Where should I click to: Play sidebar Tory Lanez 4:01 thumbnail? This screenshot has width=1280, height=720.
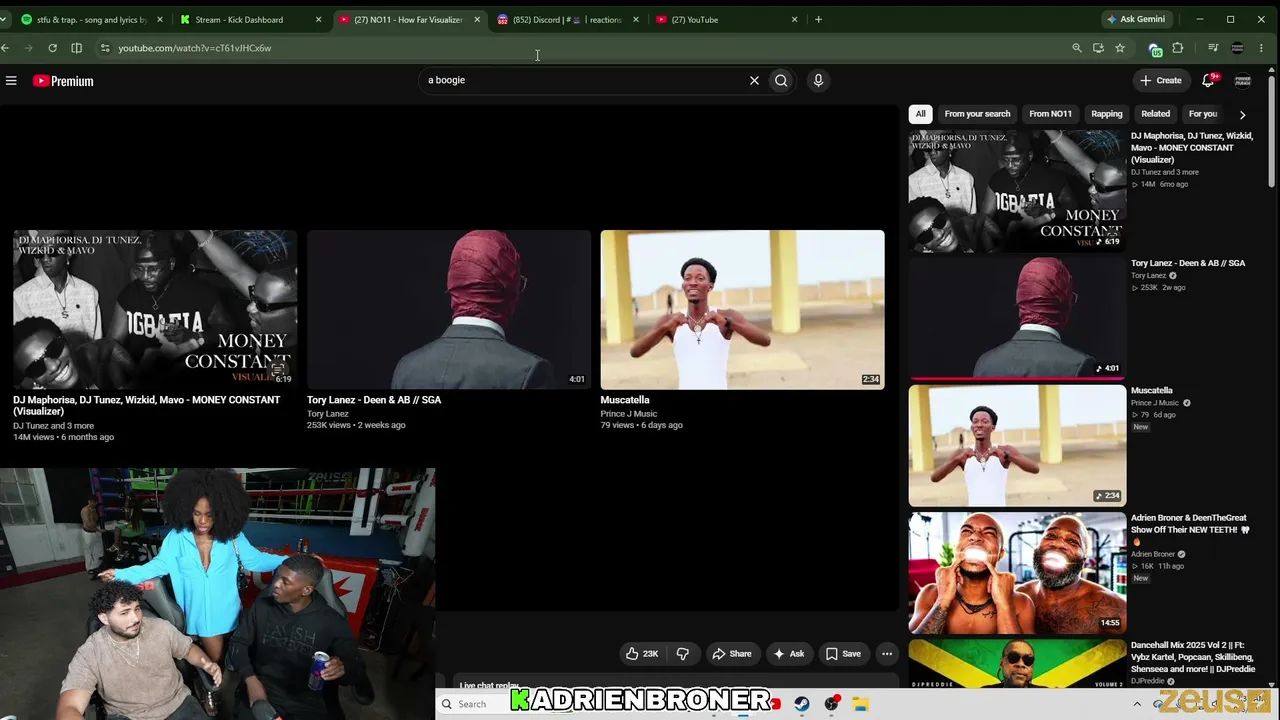[x=1017, y=318]
